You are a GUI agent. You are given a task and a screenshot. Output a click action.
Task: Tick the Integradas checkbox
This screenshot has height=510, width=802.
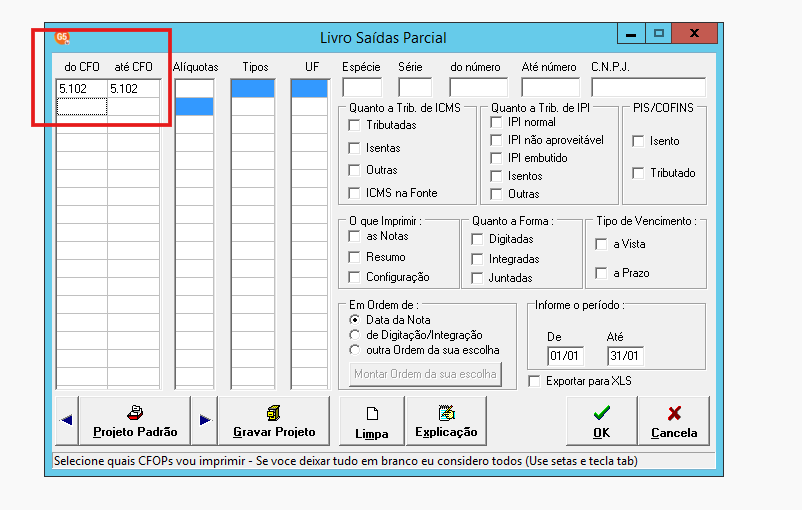click(x=477, y=259)
